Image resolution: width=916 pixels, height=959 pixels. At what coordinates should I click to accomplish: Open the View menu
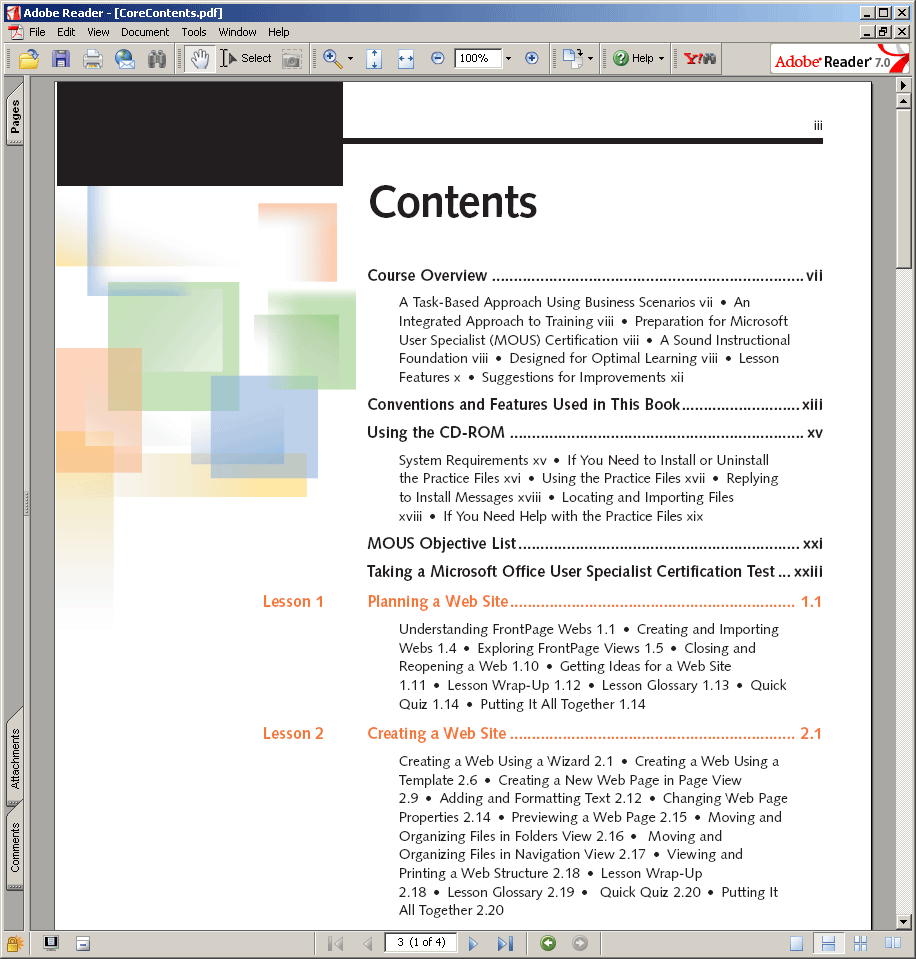98,32
